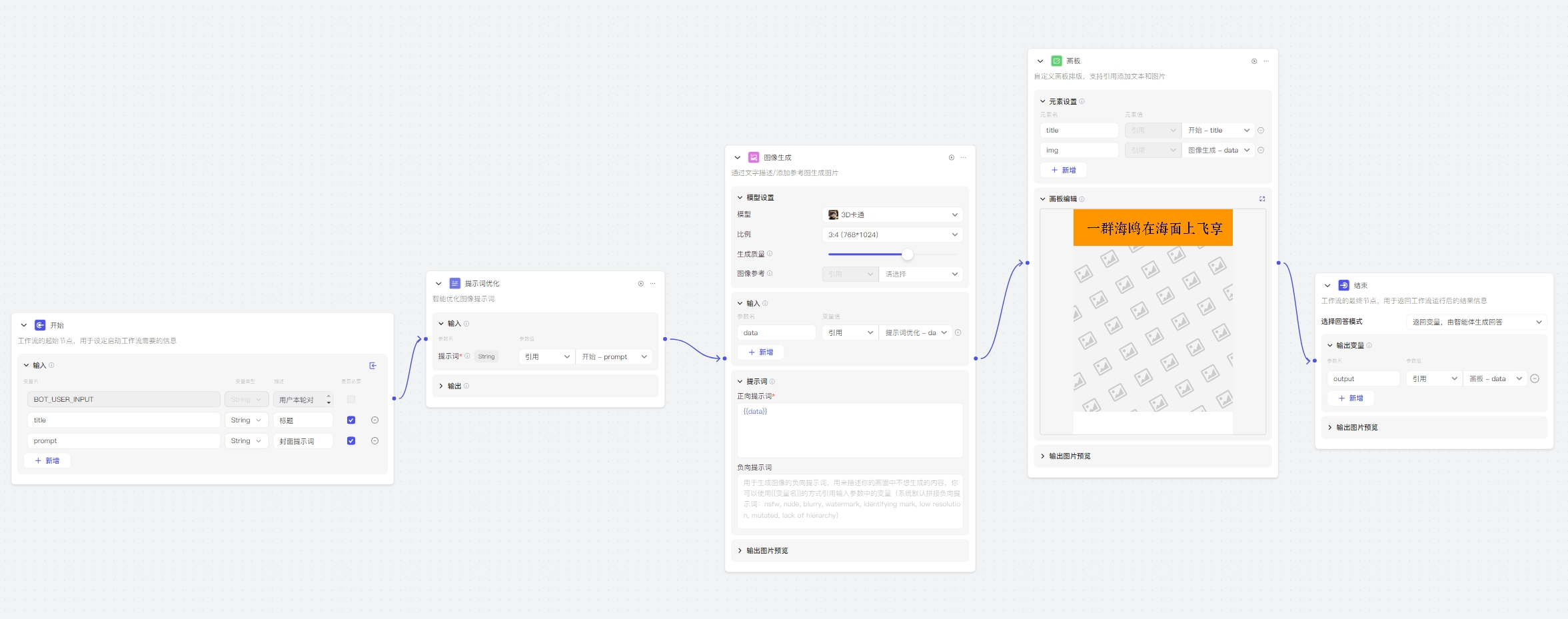Open 开始 – title element value dropdown
Screen dimensions: 1568x619
pyautogui.click(x=1218, y=130)
